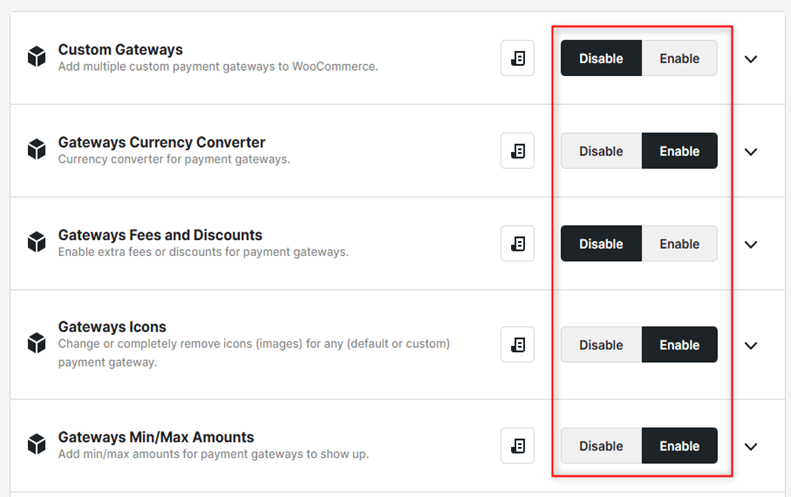Disable the Gateways Min/Max Amounts module
Screen dimensions: 791x497
(x=601, y=446)
